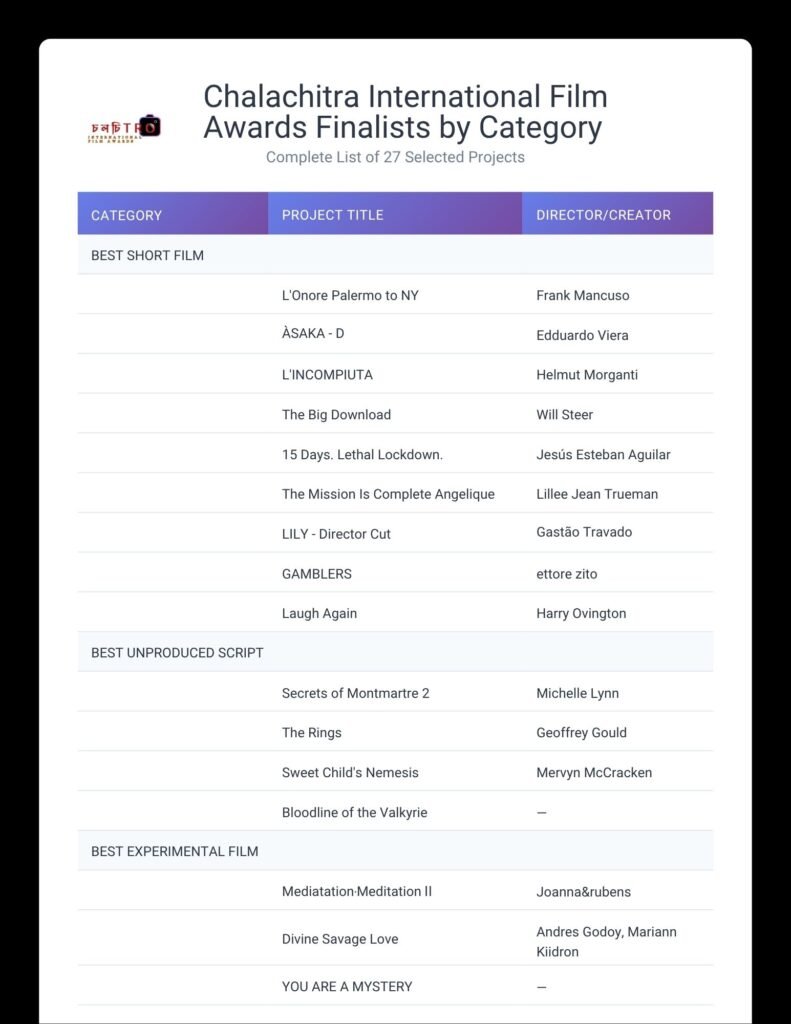Click 15 Days. Lethal Lockdown. entry

(x=362, y=454)
